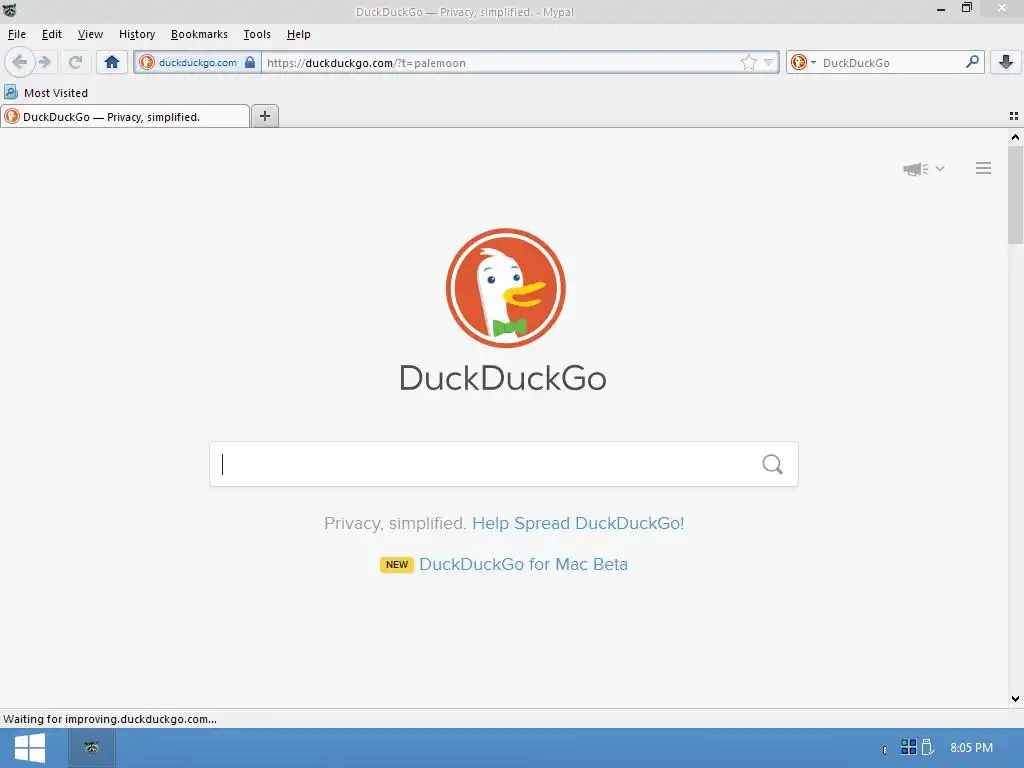Open the Downloads arrow button
Viewport: 1024px width, 768px height.
click(1006, 62)
